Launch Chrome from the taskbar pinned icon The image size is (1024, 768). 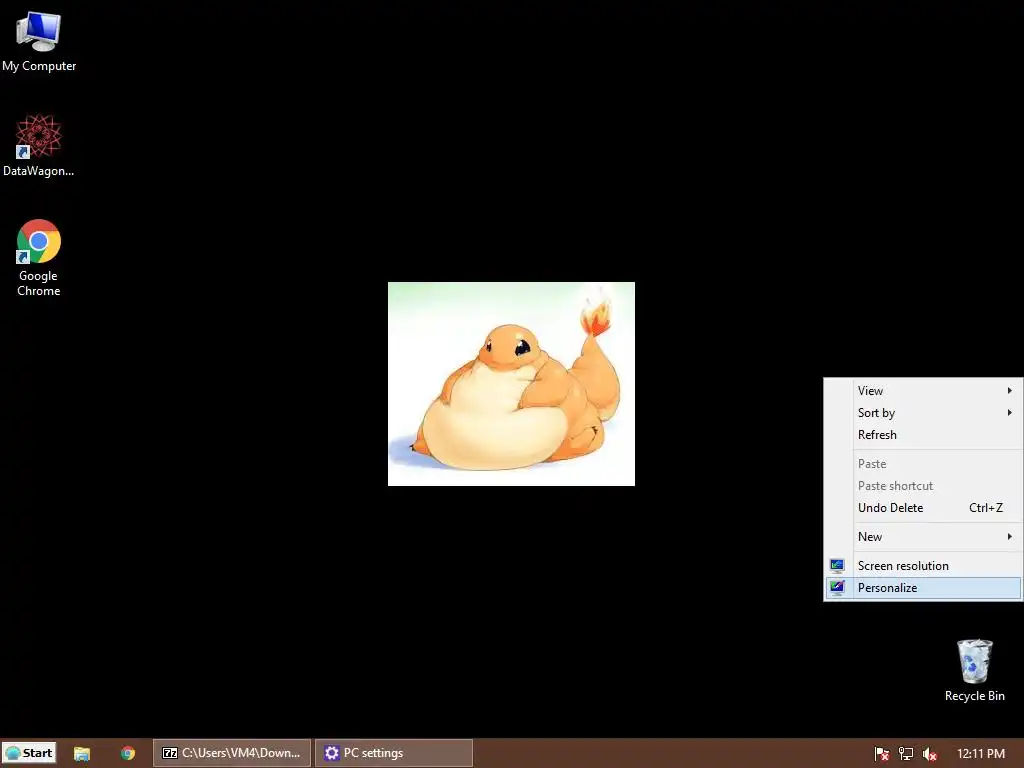coord(128,753)
